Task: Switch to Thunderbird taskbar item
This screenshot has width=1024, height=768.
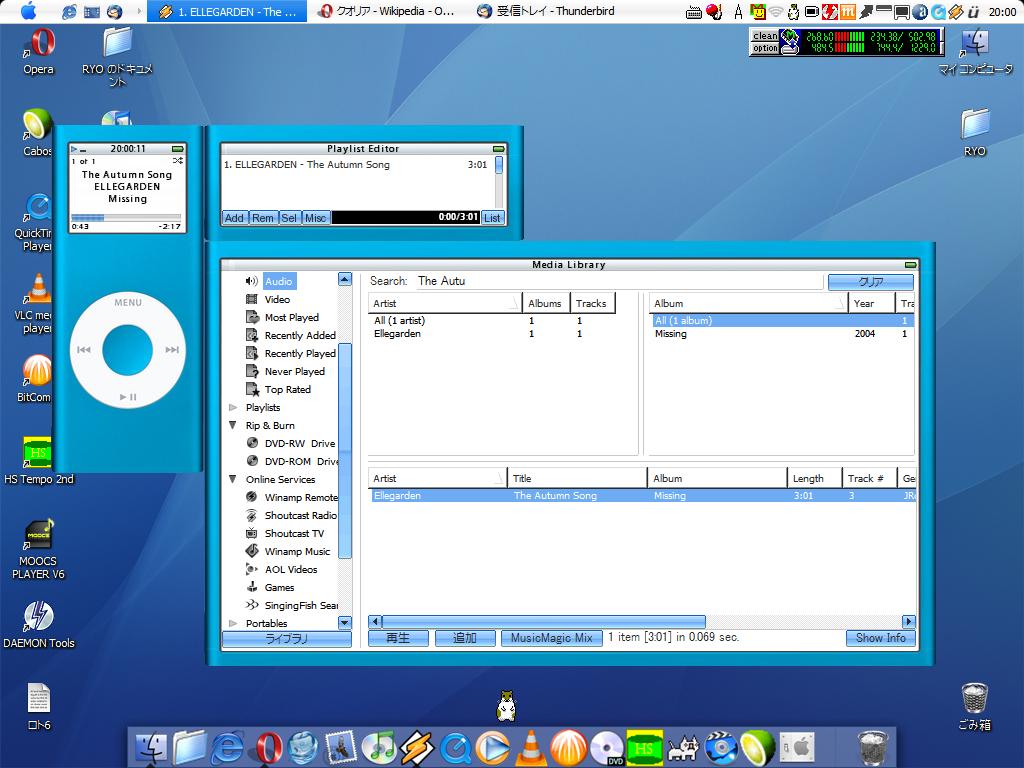Action: pyautogui.click(x=546, y=11)
